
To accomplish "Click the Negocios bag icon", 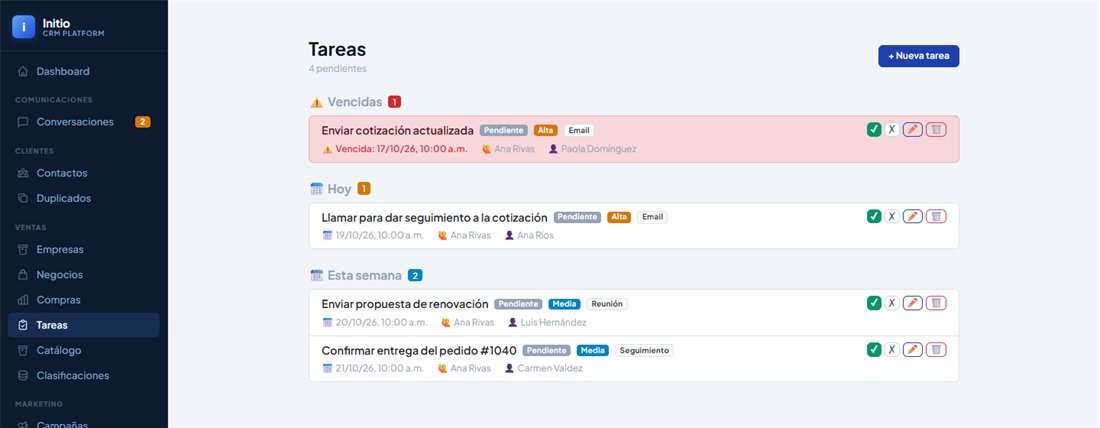I will click(23, 274).
